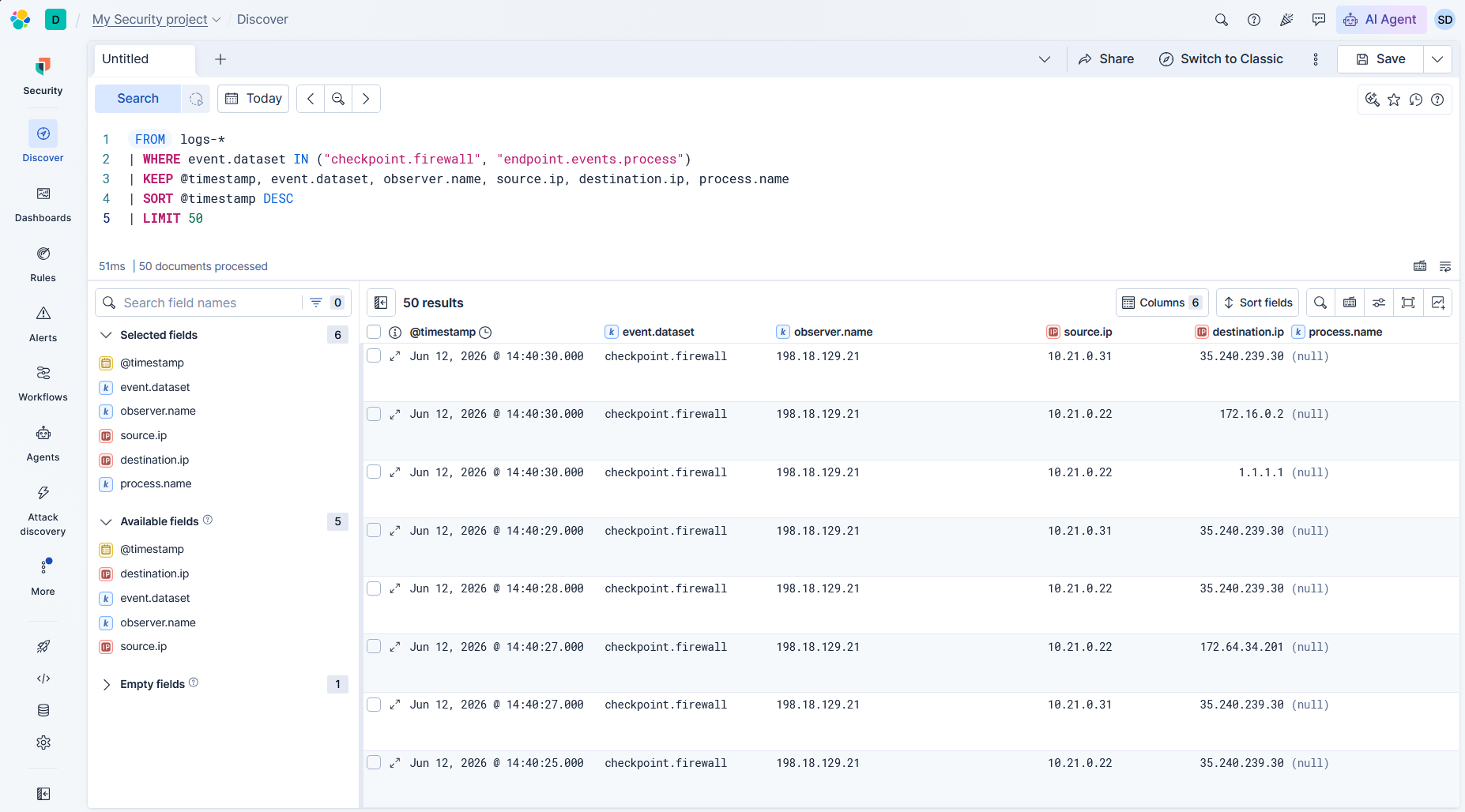1465x812 pixels.
Task: Collapse the Selected fields section
Action: point(106,335)
